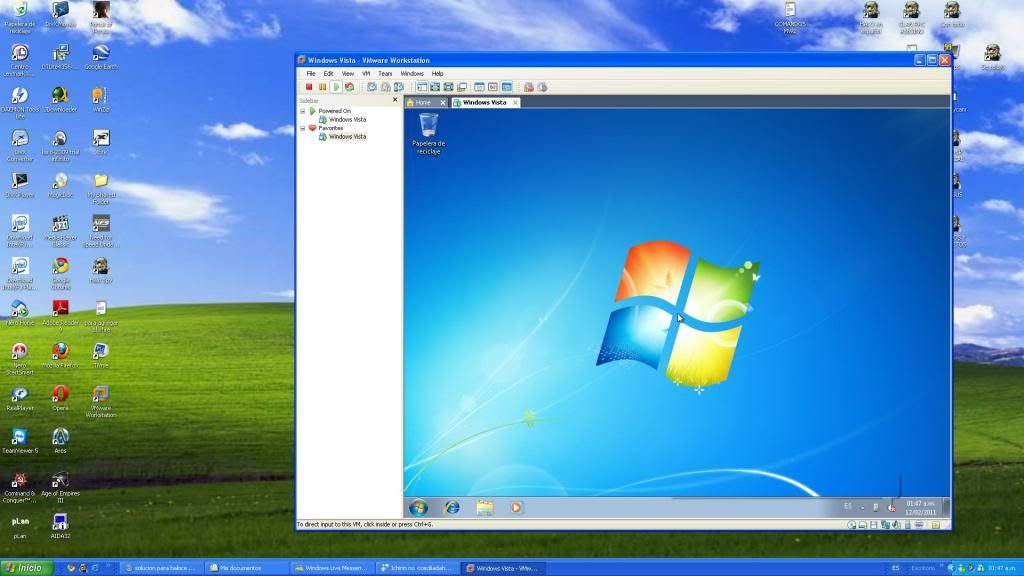Open Age of Empires III desktop shortcut
Viewport: 1024px width, 576px height.
[61, 487]
